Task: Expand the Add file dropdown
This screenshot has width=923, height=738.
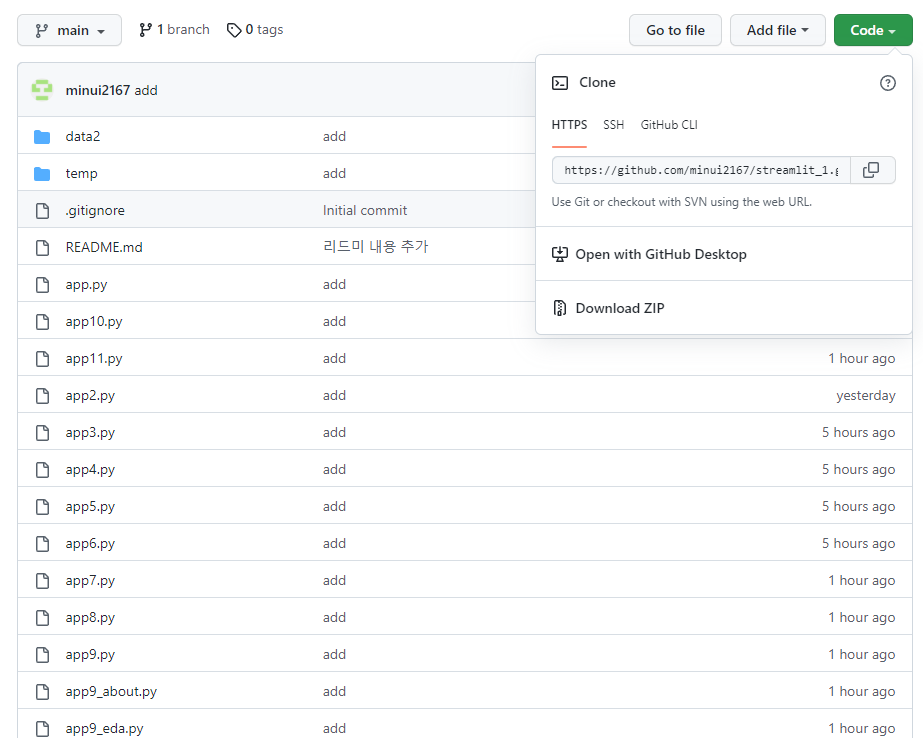Action: coord(778,30)
